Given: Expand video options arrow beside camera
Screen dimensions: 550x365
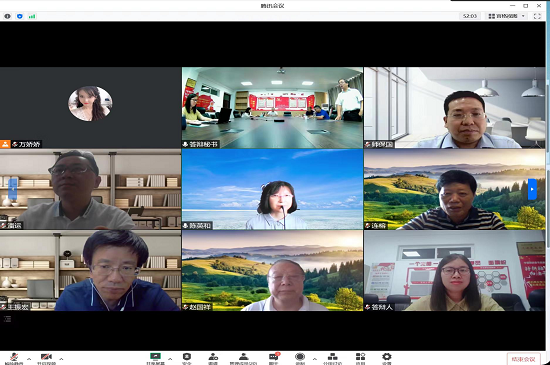Looking at the screenshot, I should (61, 359).
